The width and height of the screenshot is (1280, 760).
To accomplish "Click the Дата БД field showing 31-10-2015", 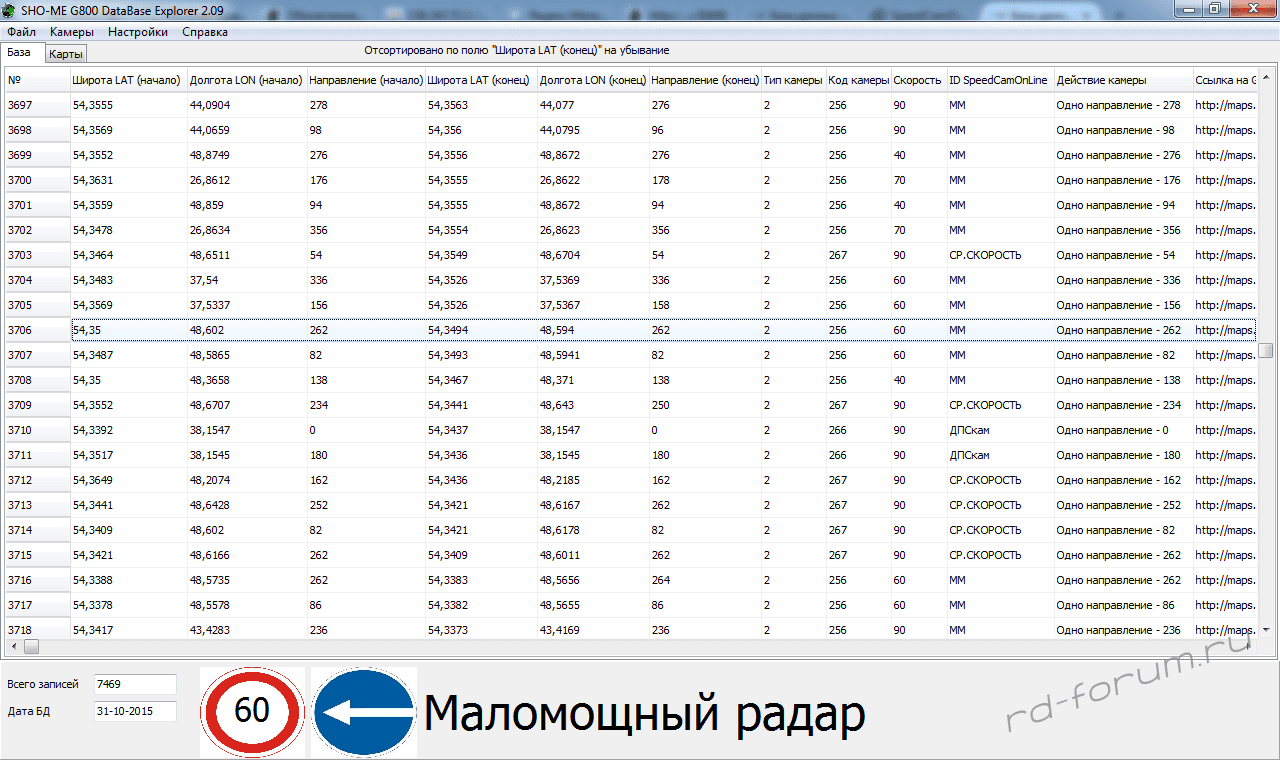I will (x=135, y=712).
